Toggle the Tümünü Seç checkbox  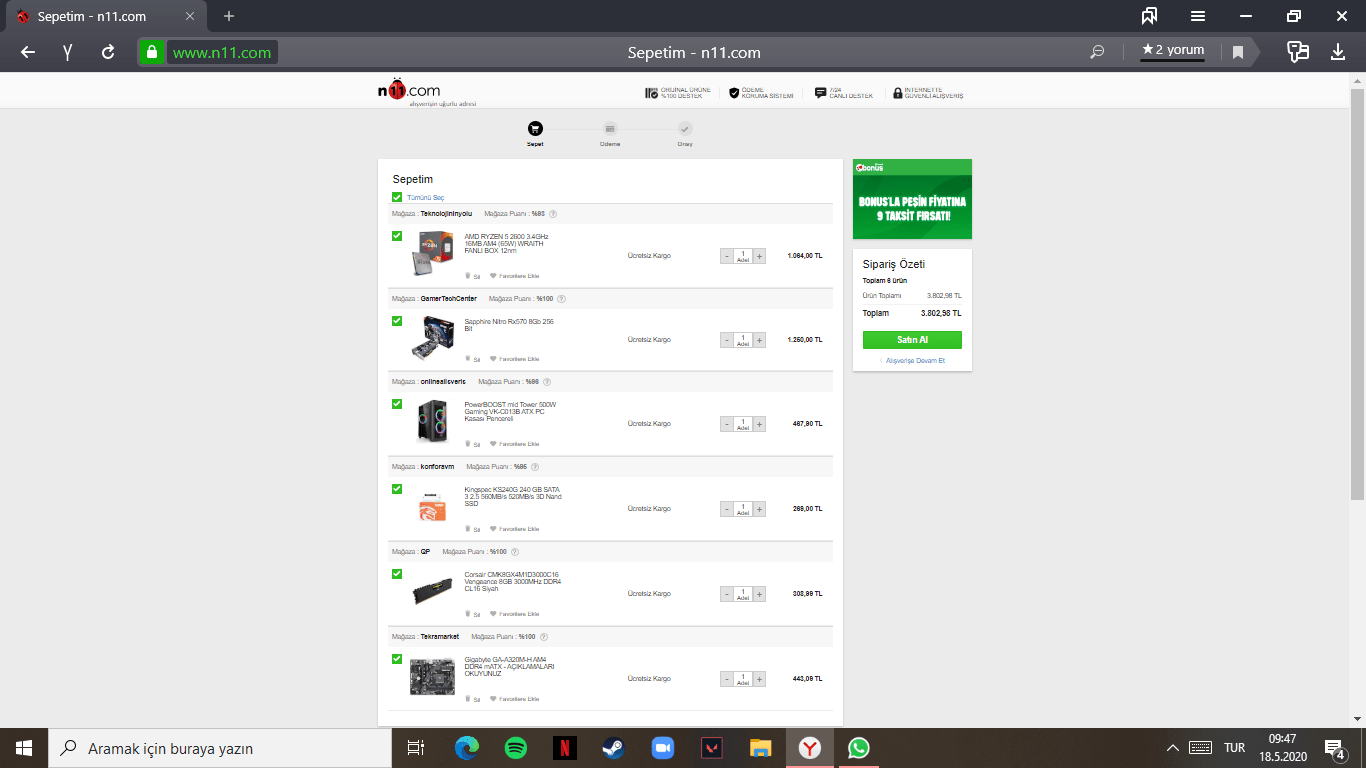click(397, 198)
